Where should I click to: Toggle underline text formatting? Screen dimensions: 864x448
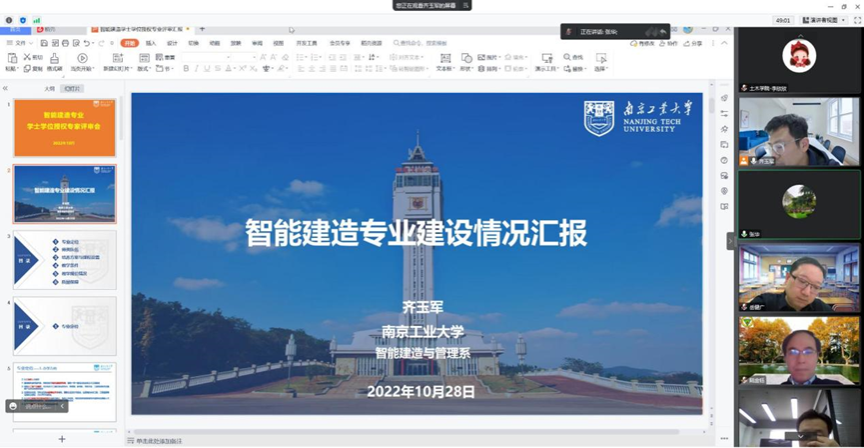pyautogui.click(x=207, y=69)
